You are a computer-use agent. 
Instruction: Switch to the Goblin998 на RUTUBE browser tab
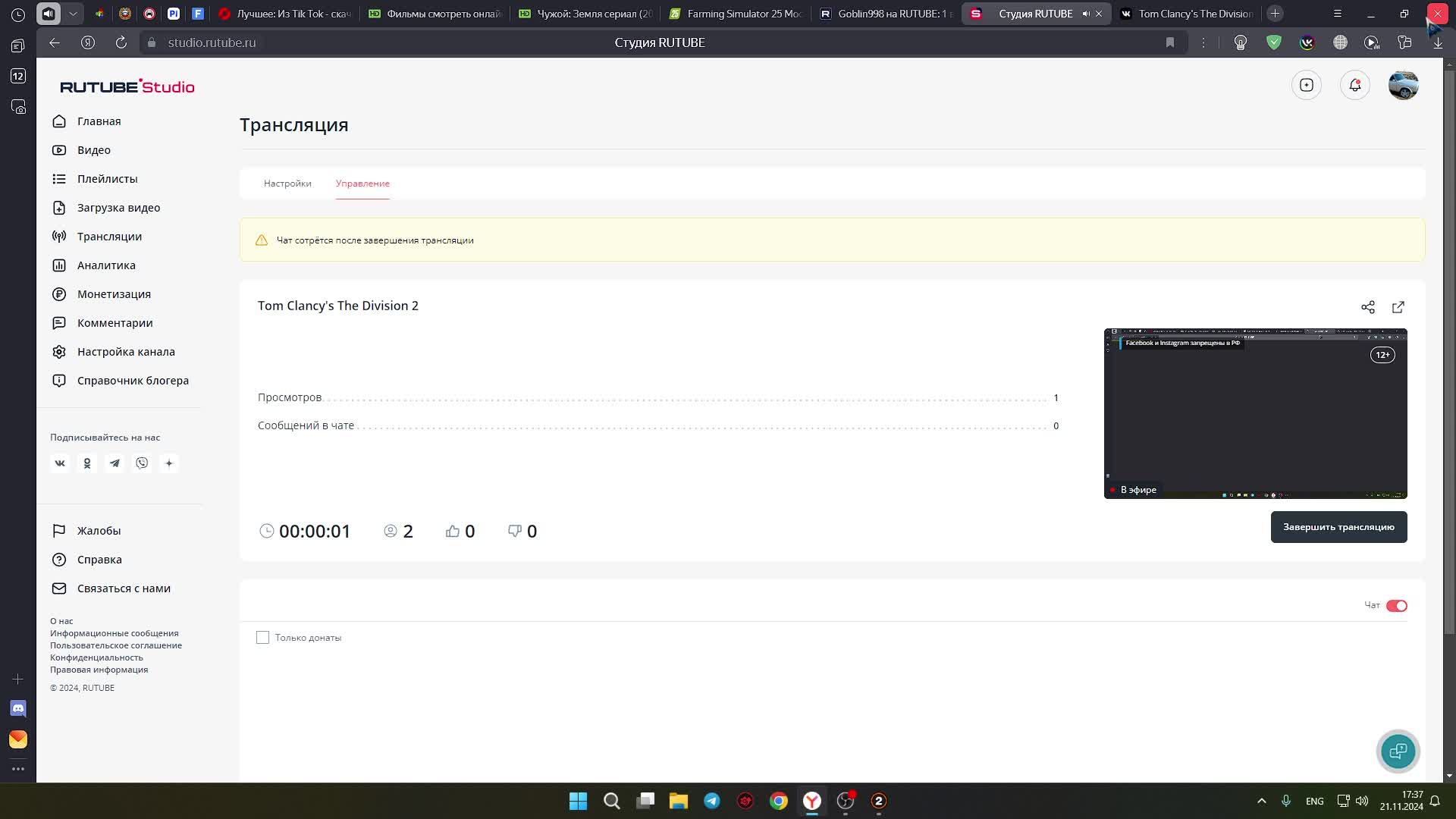886,14
